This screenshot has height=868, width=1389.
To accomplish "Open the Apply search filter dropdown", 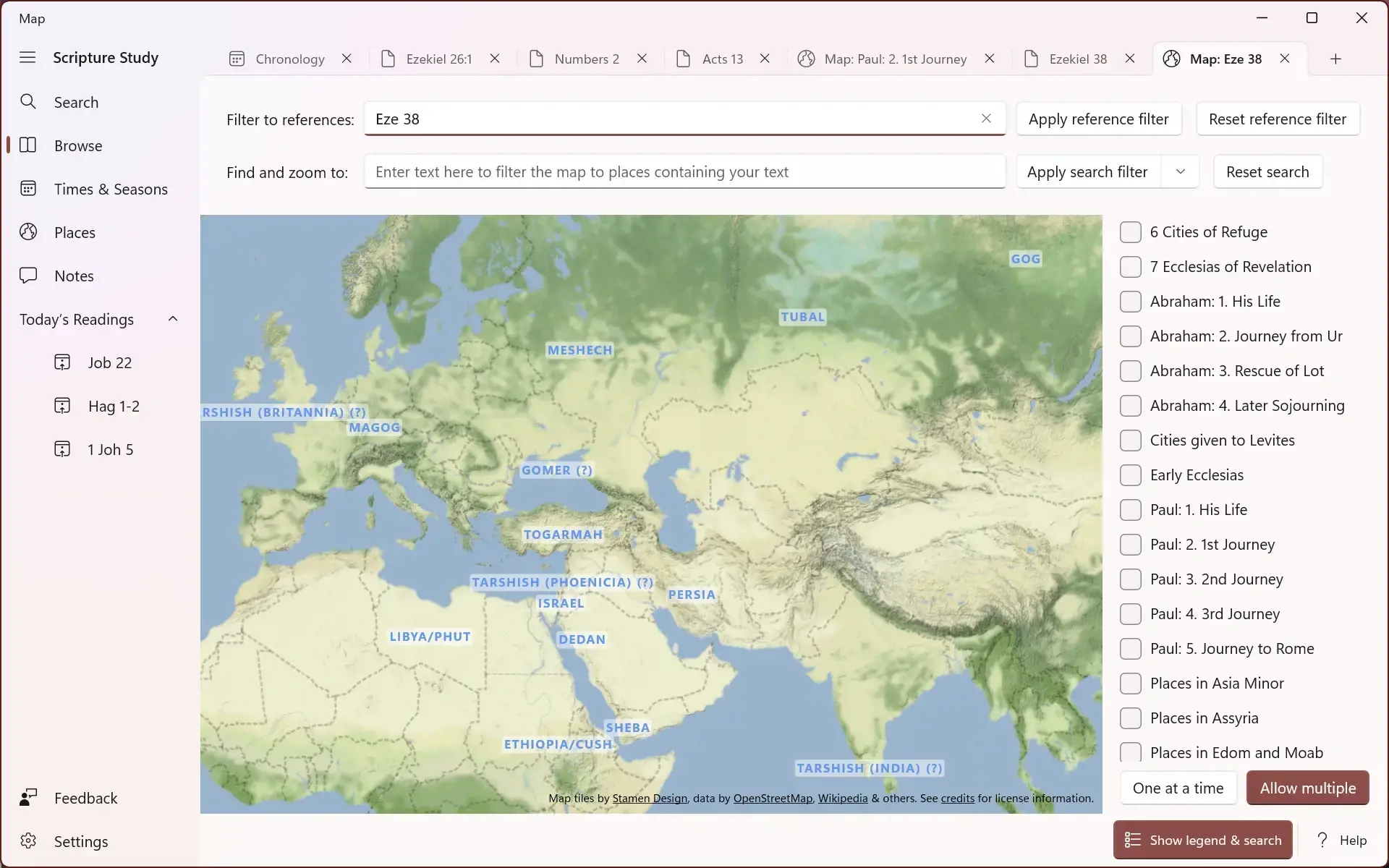I will [x=1179, y=171].
